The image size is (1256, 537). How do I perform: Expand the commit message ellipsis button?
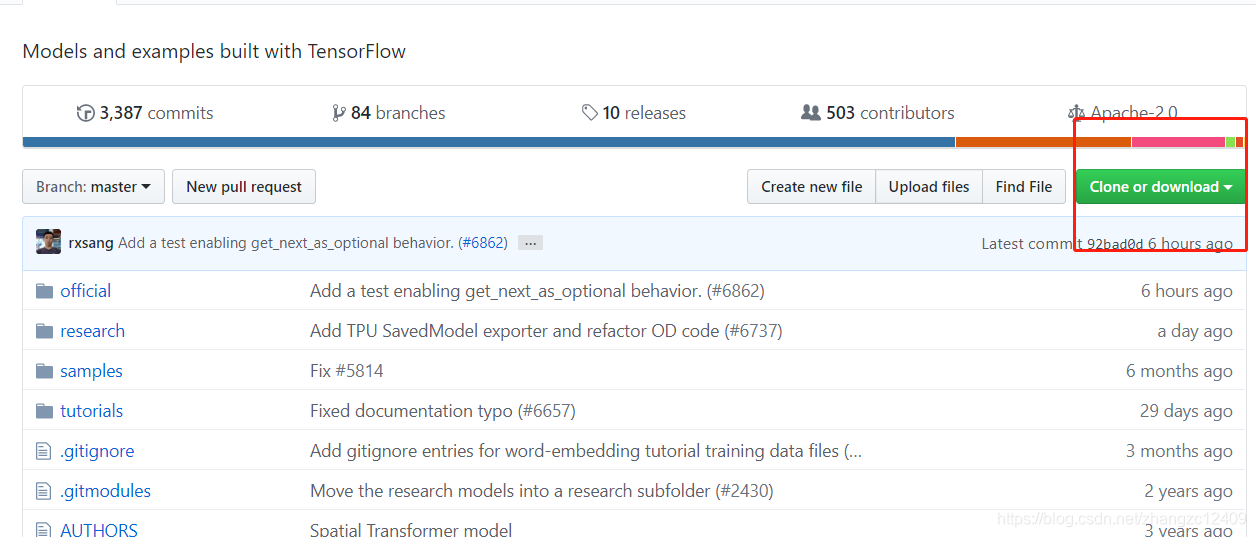pos(531,243)
